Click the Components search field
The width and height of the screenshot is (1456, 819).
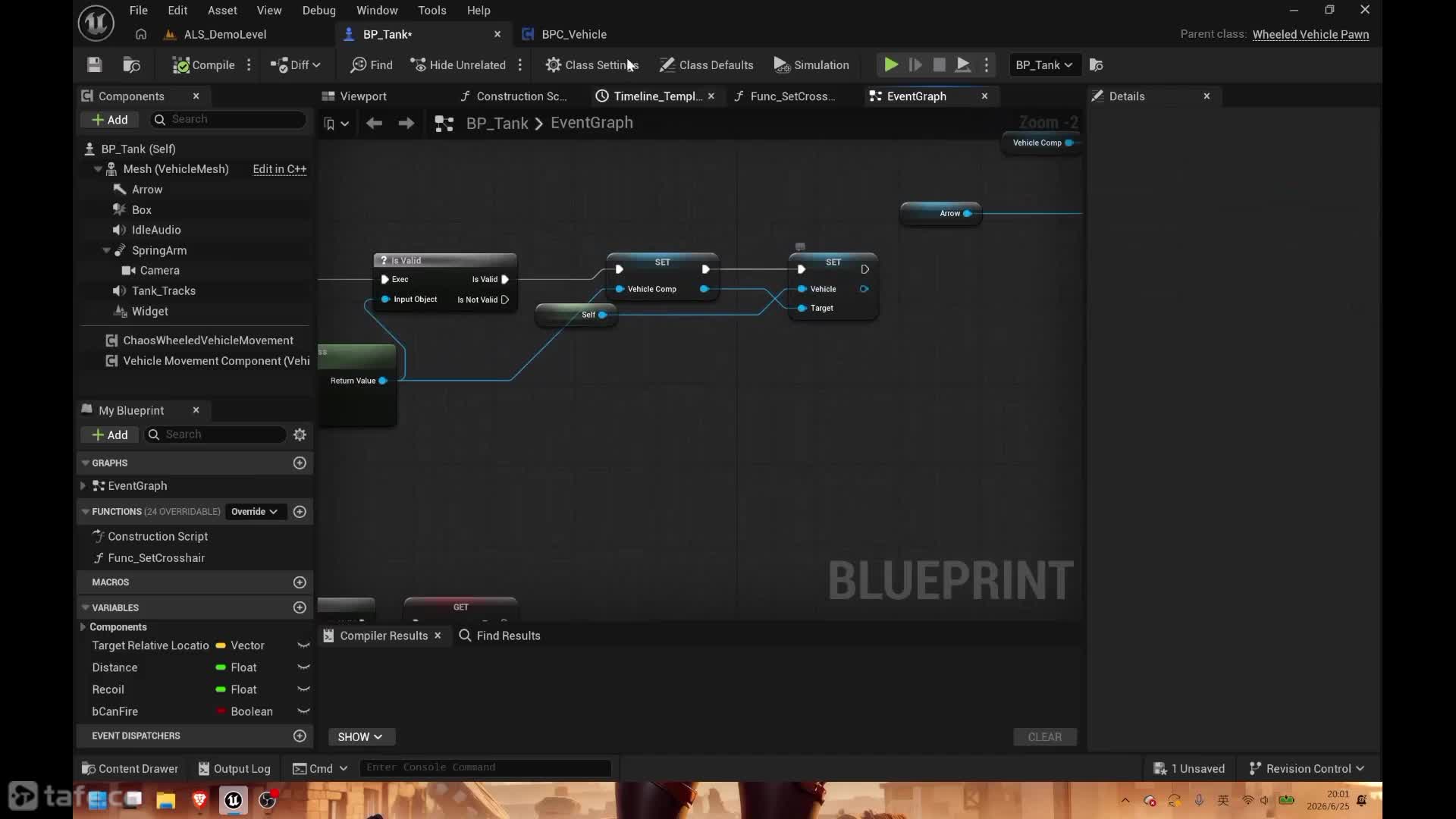[228, 119]
